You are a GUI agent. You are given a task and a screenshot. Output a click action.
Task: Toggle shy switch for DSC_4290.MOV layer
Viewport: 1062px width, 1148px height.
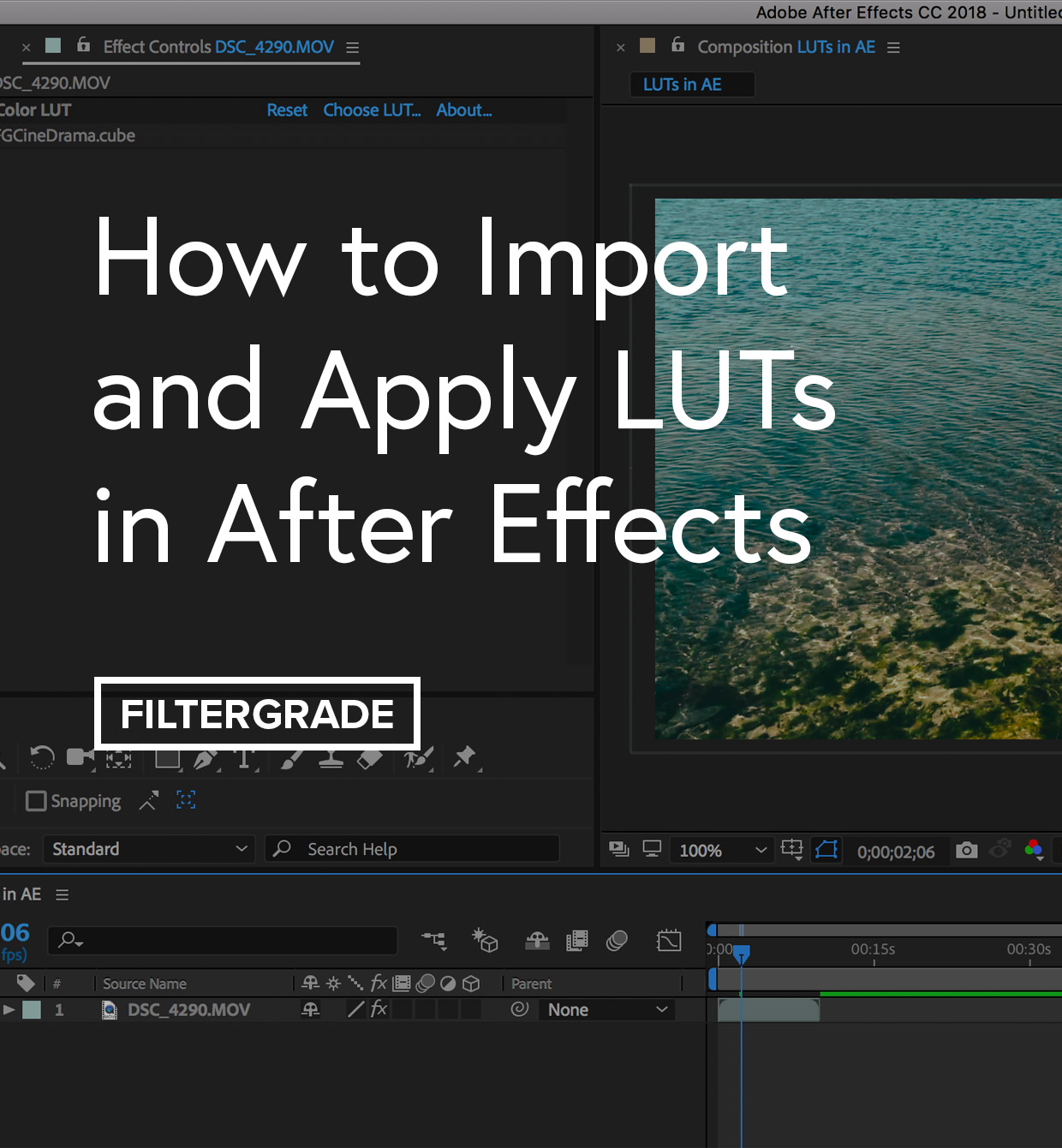311,1010
